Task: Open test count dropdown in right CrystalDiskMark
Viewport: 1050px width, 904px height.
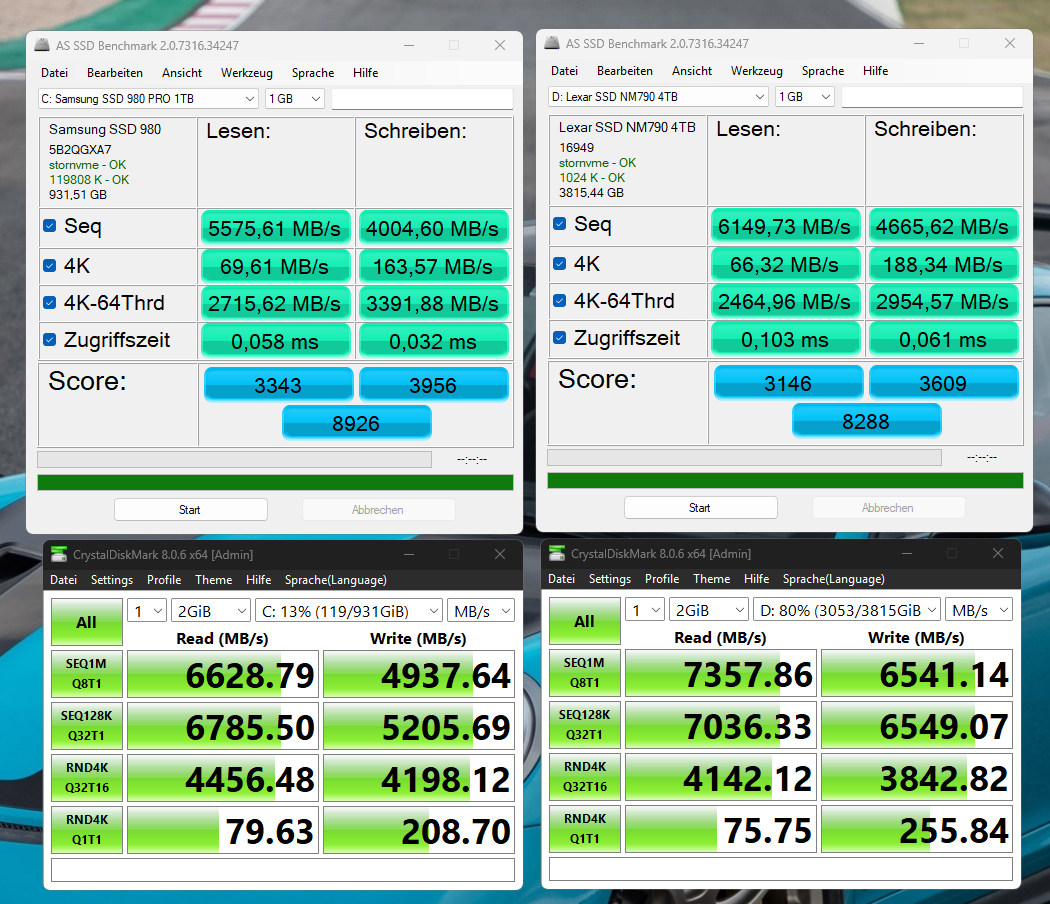Action: pyautogui.click(x=646, y=610)
